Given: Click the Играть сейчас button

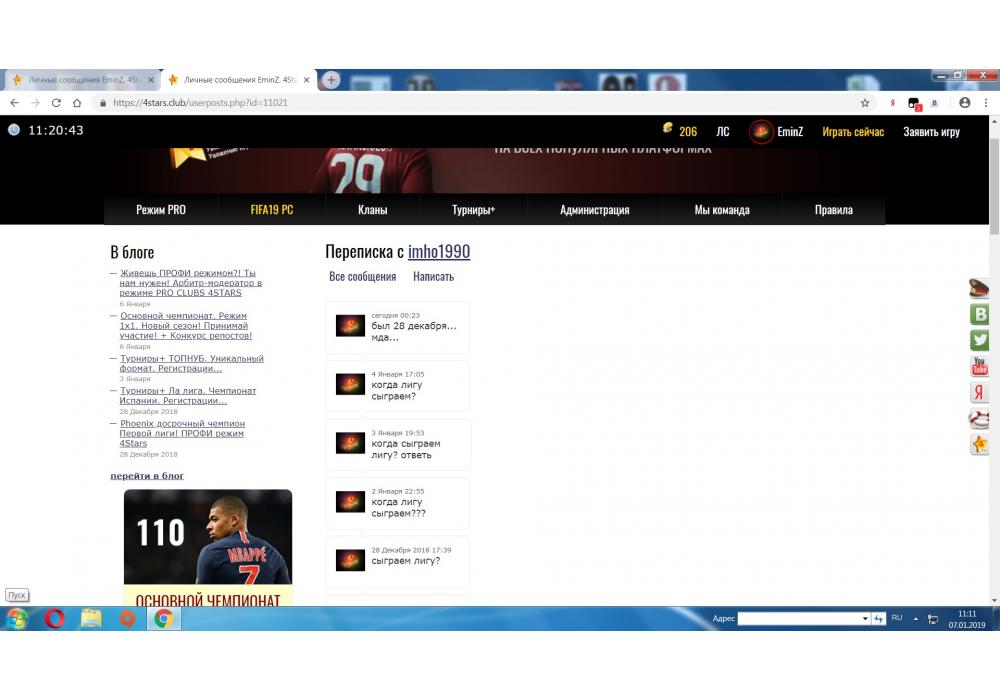Looking at the screenshot, I should [x=853, y=132].
